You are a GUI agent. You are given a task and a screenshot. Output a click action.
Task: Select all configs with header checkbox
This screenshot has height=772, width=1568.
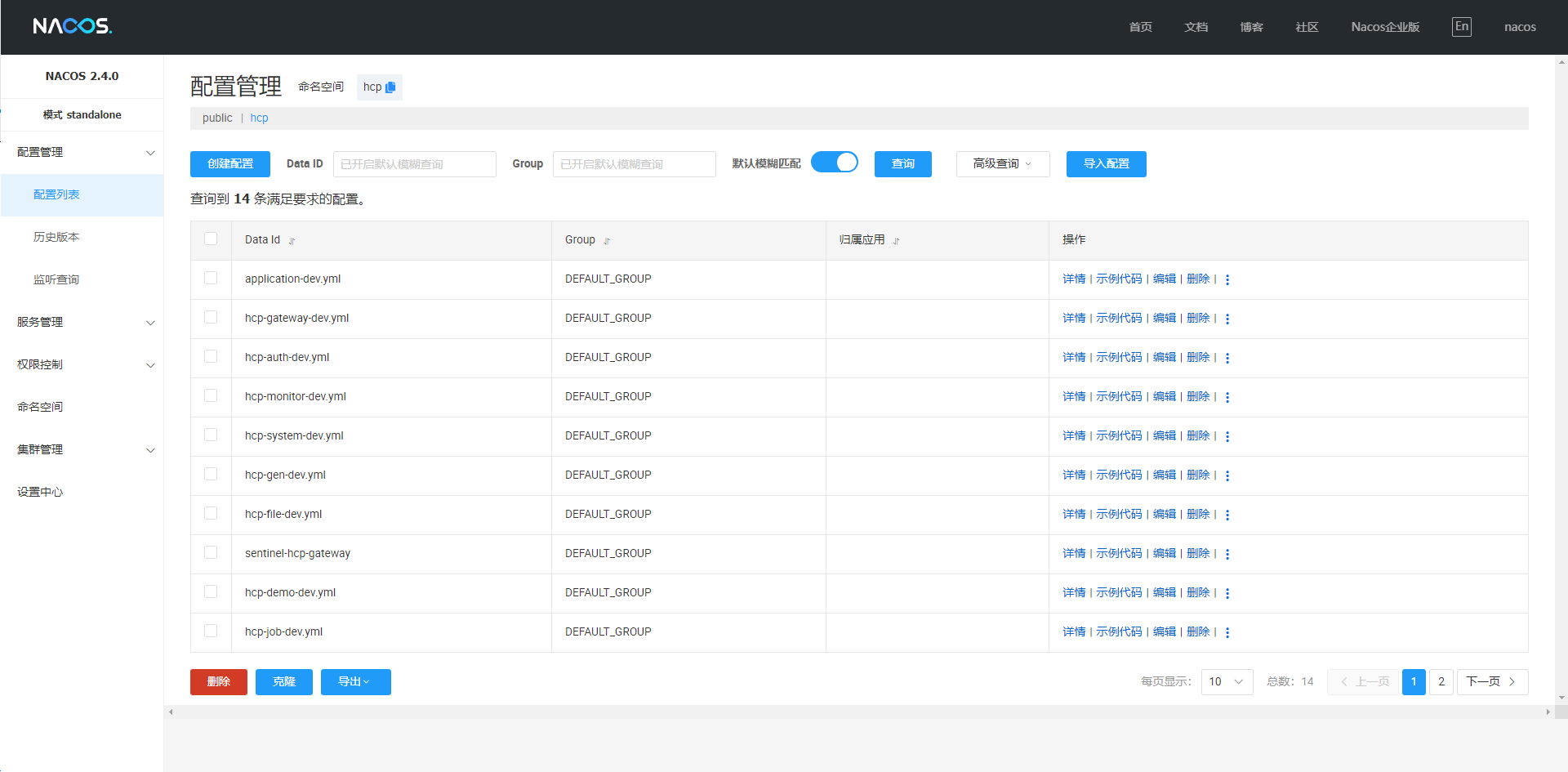211,239
